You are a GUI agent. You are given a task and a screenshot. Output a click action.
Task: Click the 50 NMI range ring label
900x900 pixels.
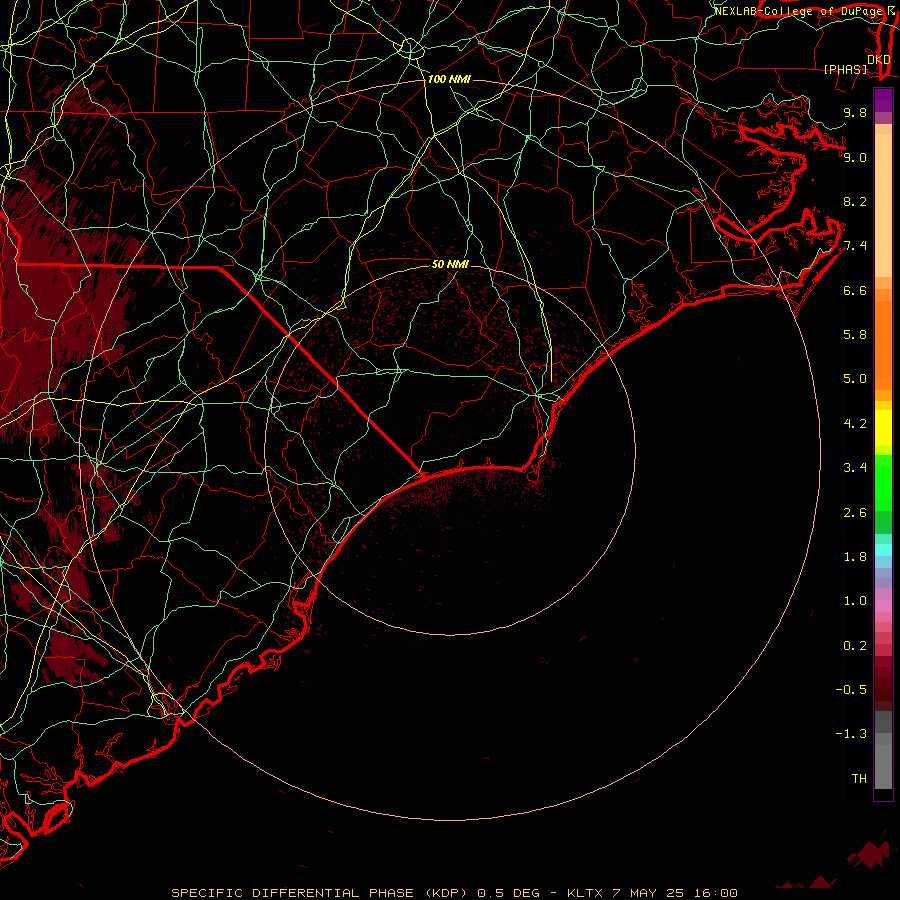(450, 264)
